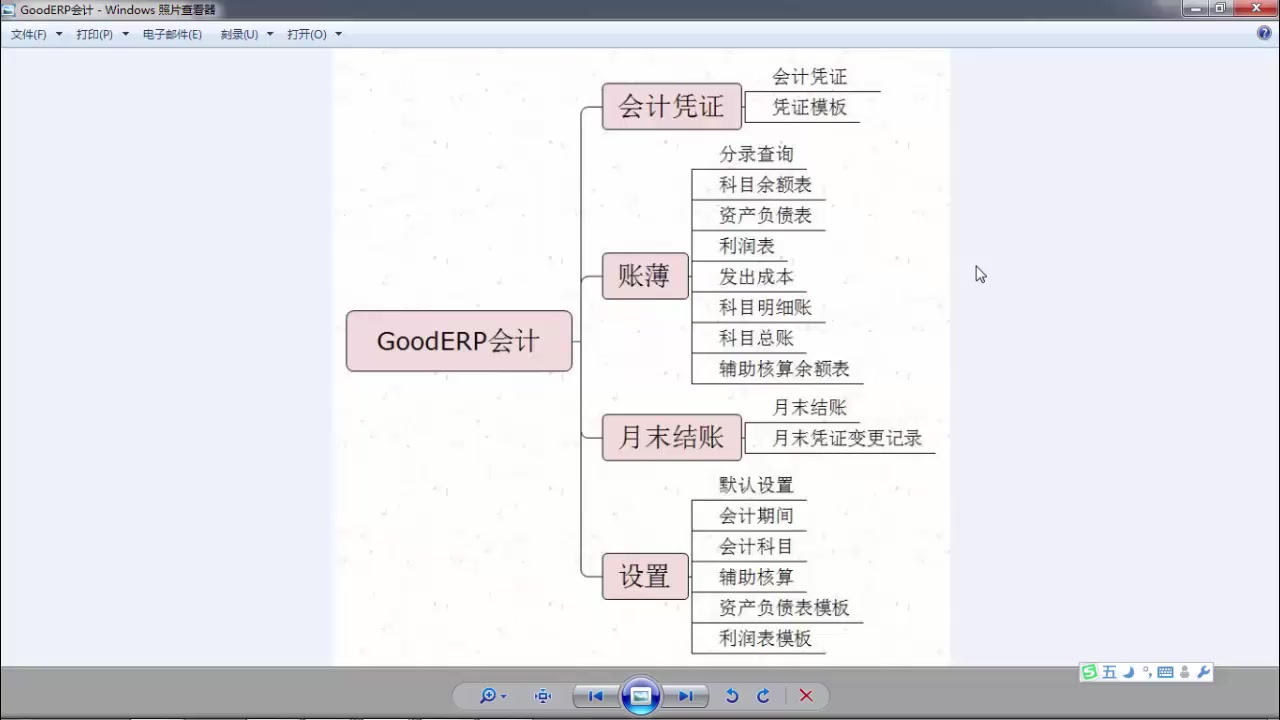Click the 会计科目 leaf text
Screen dimensions: 1280x720
[756, 546]
